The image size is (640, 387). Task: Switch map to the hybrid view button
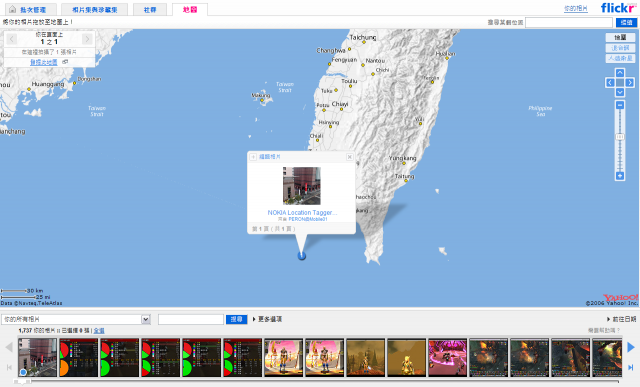pyautogui.click(x=620, y=48)
